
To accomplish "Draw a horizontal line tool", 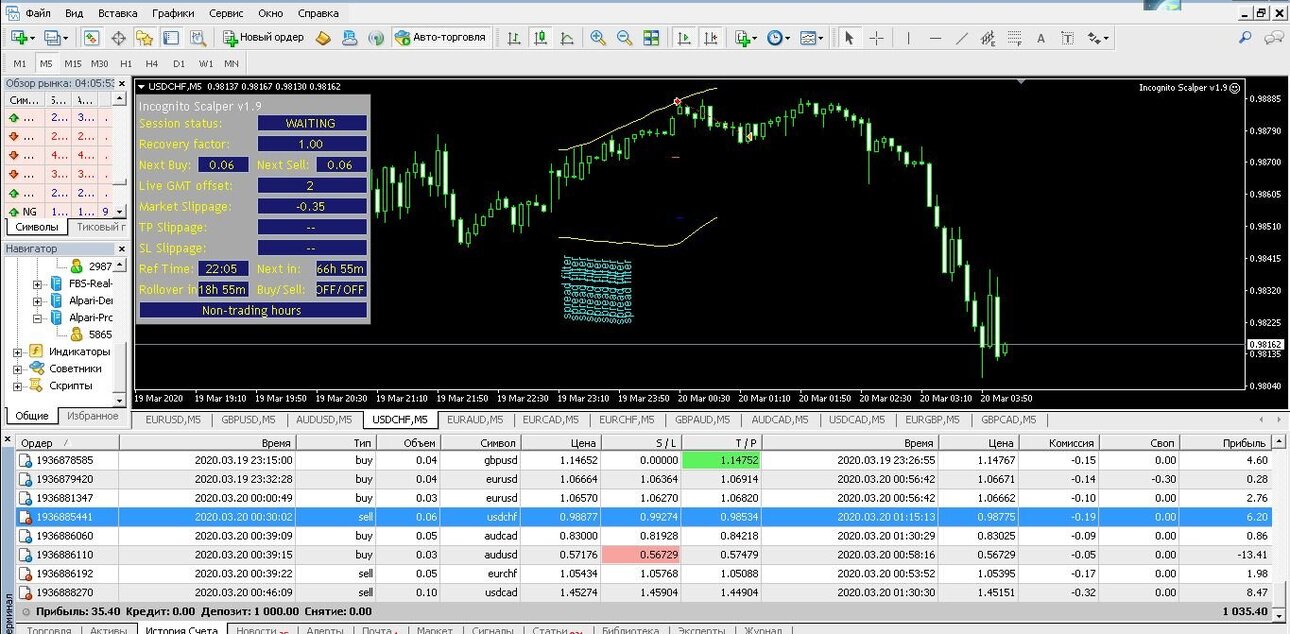I will pyautogui.click(x=935, y=38).
